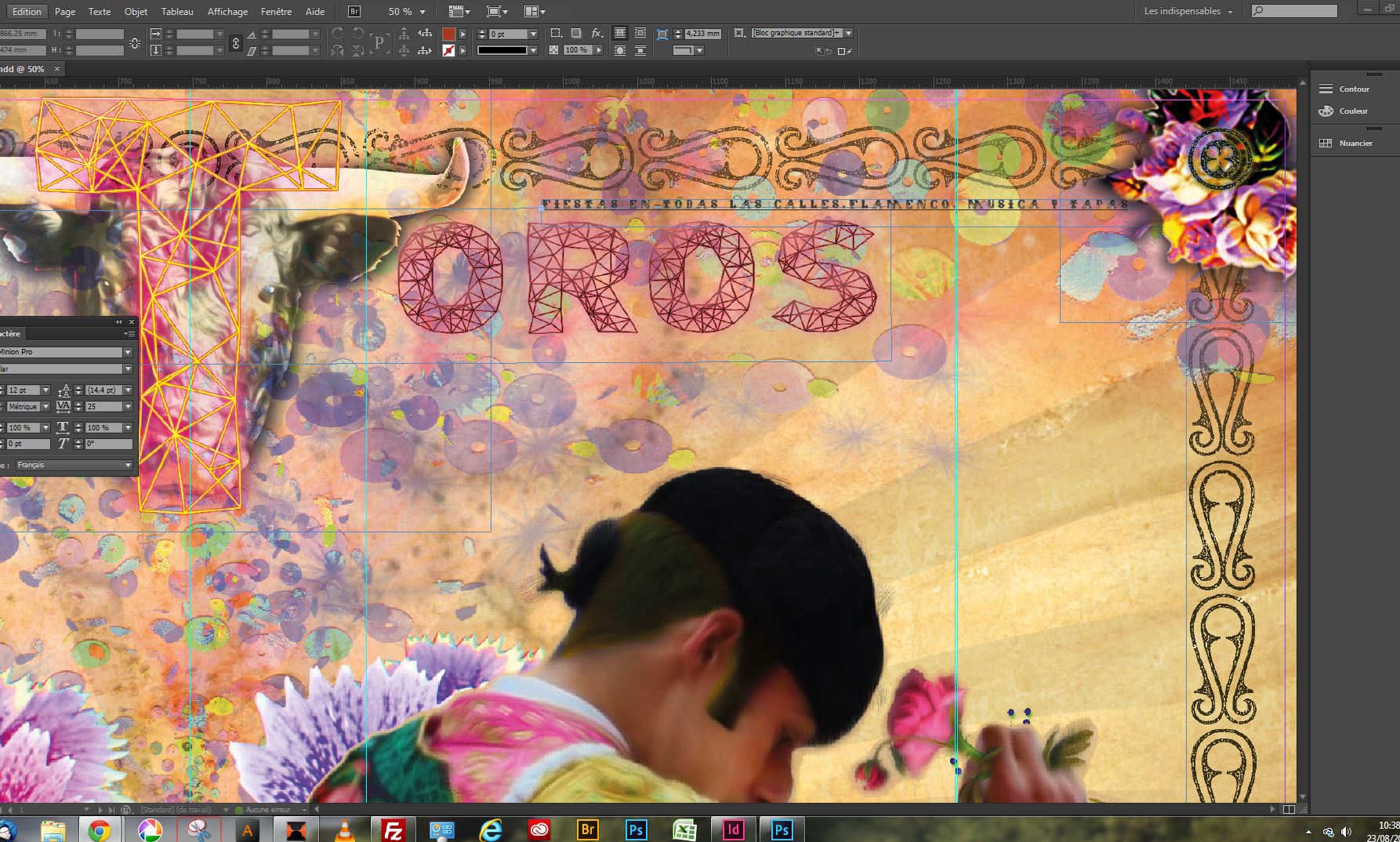Open the Fenêtre menu
Image resolution: width=1400 pixels, height=842 pixels.
coord(276,12)
